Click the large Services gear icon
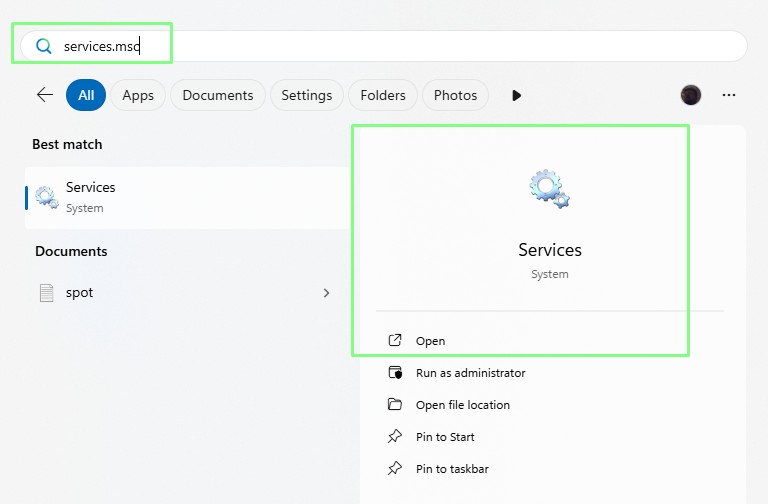The height and width of the screenshot is (504, 768). tap(549, 189)
